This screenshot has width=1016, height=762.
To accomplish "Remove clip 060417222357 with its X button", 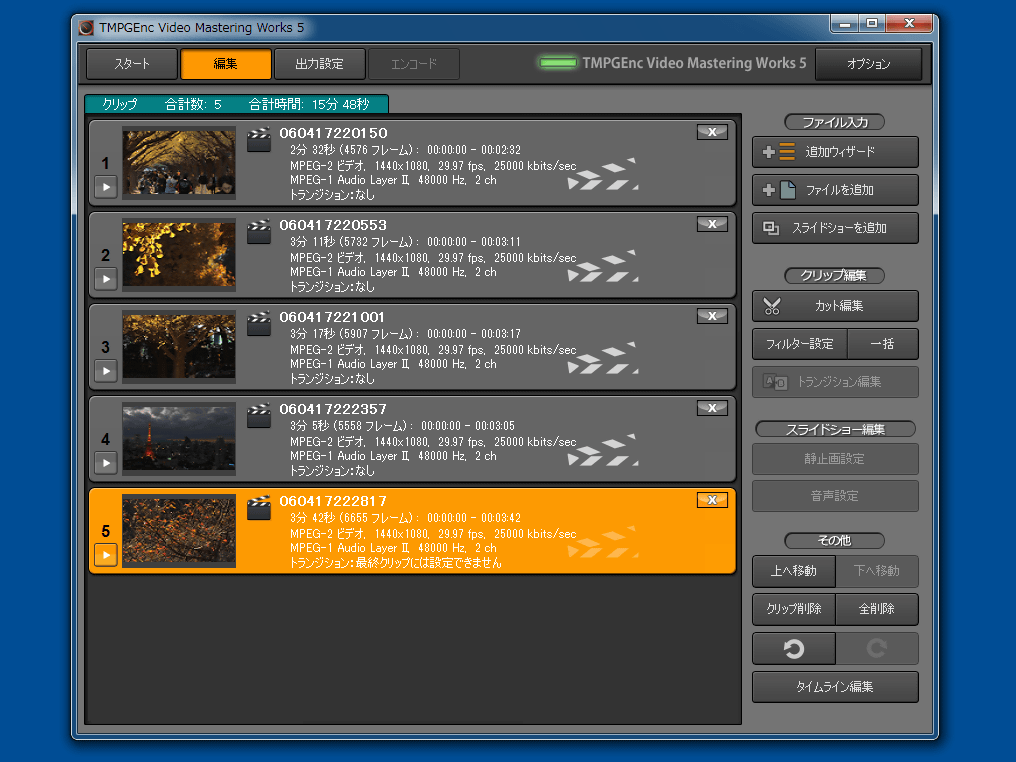I will coord(712,408).
